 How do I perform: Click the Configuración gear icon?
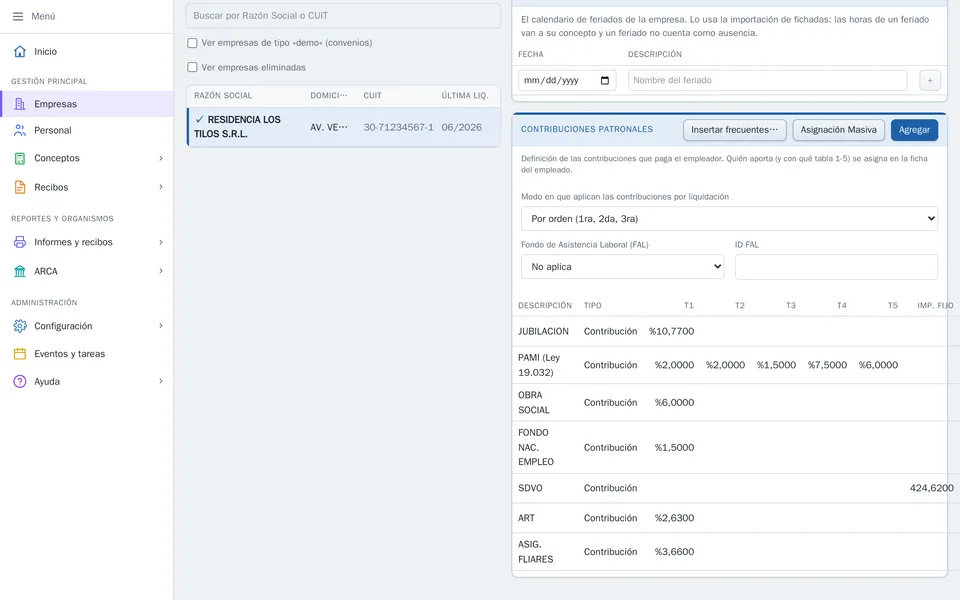[x=20, y=326]
